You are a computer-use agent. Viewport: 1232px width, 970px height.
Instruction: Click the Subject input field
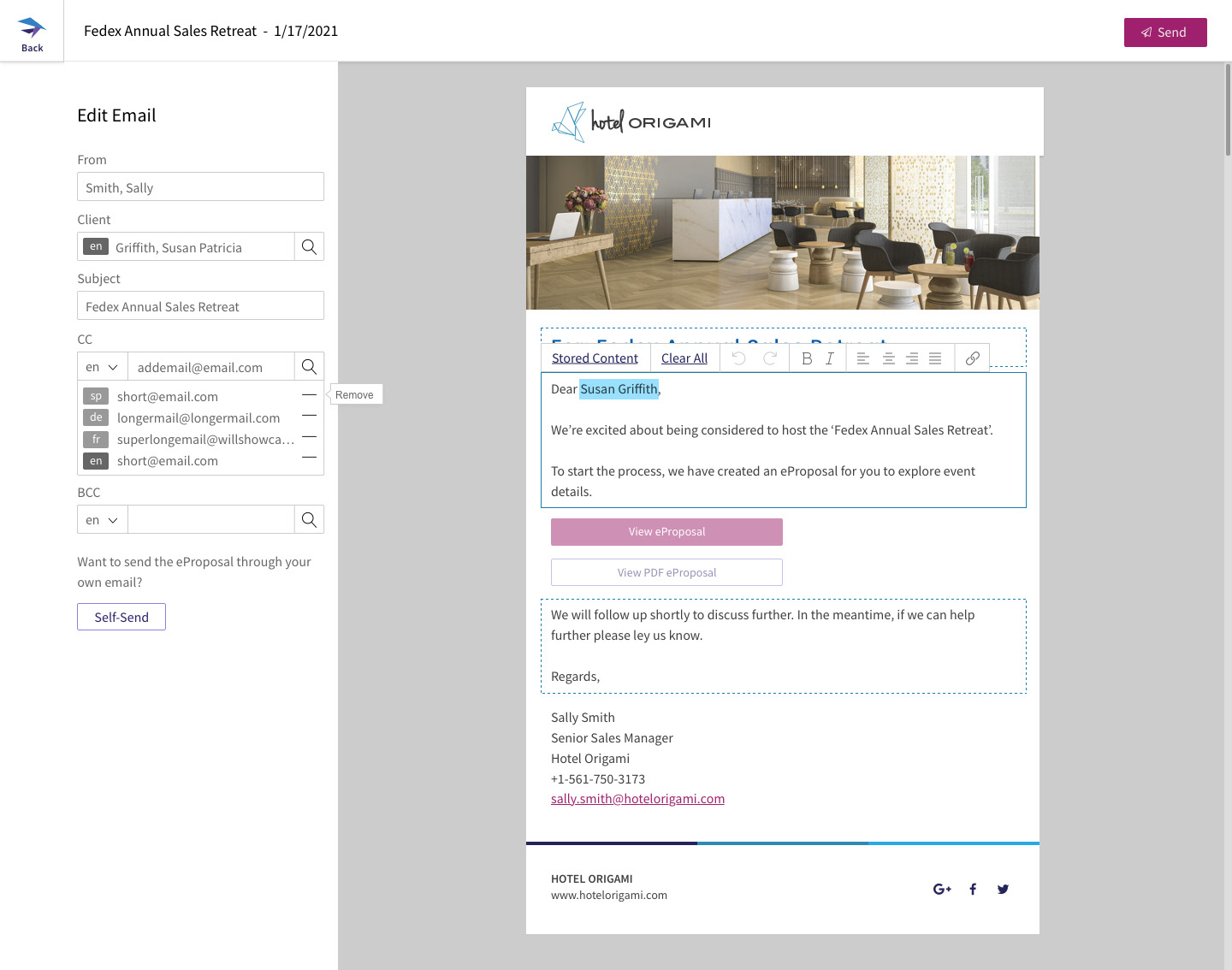coord(200,306)
